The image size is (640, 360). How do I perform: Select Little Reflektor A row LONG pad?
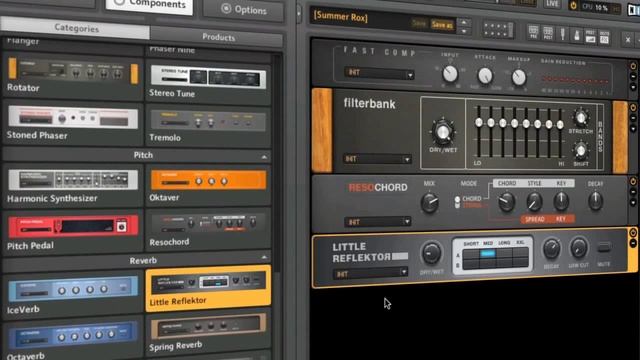click(x=504, y=254)
